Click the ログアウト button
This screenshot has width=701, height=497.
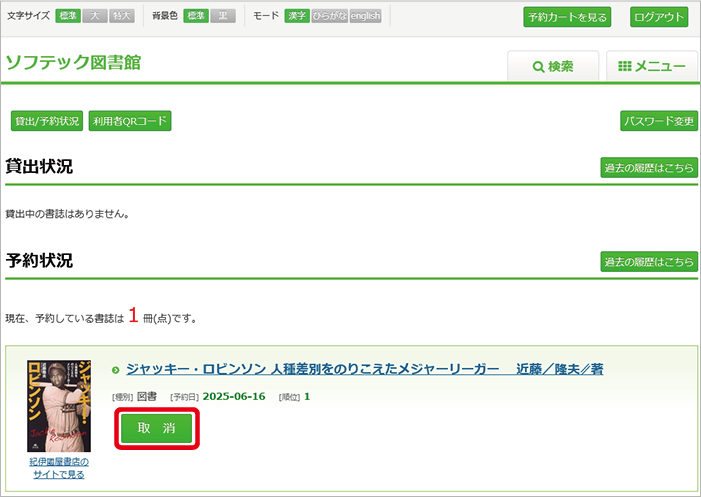[659, 17]
